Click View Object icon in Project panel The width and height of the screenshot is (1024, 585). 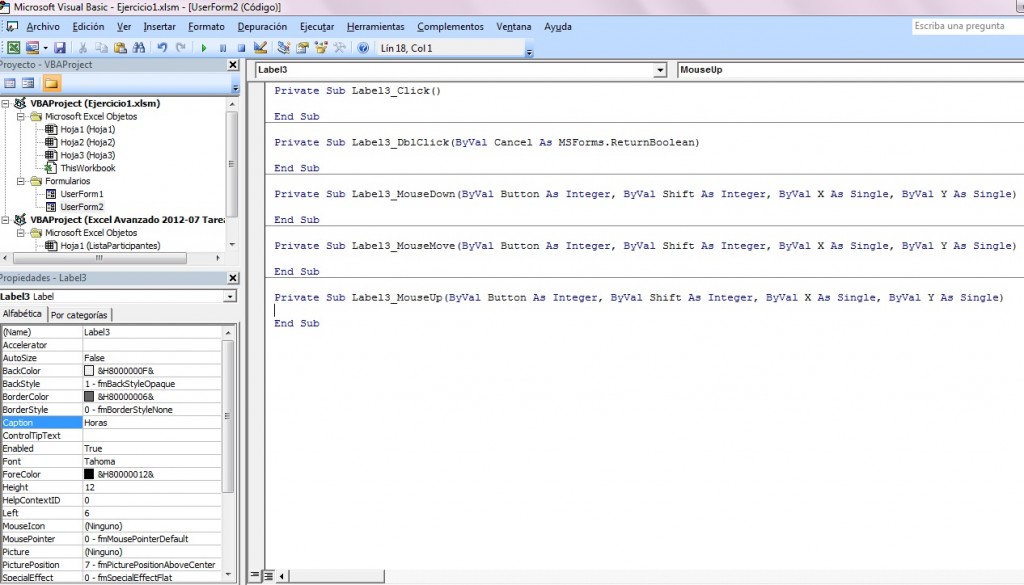pyautogui.click(x=28, y=83)
